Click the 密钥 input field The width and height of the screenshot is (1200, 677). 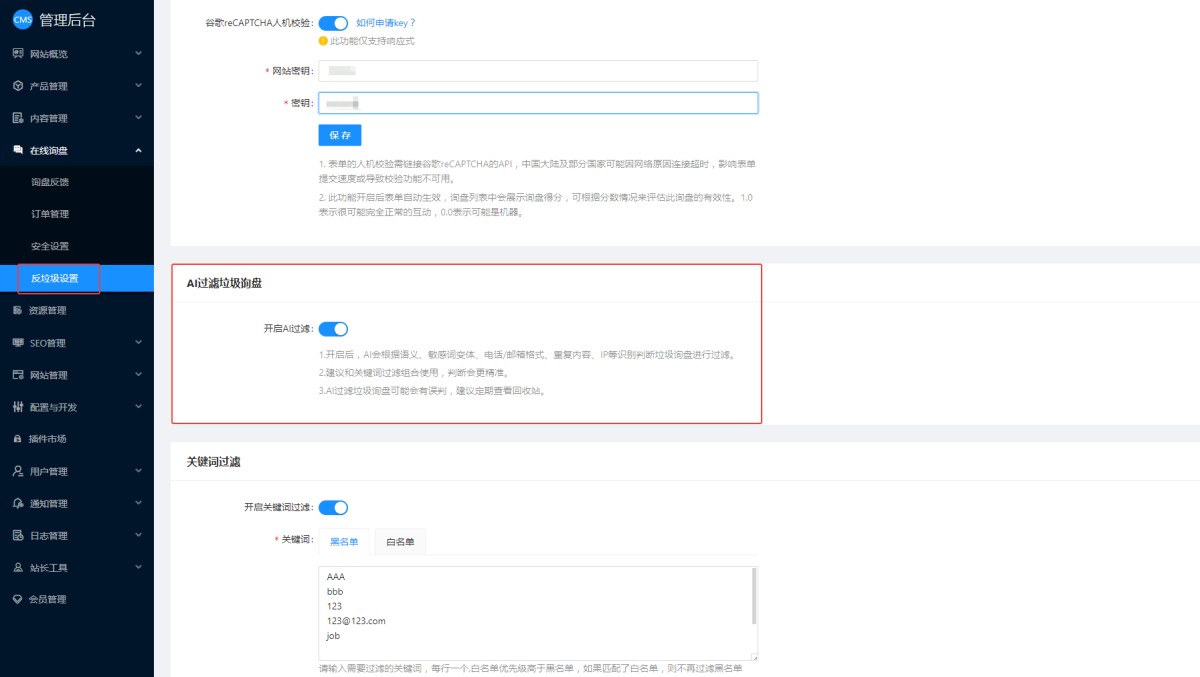coord(538,103)
